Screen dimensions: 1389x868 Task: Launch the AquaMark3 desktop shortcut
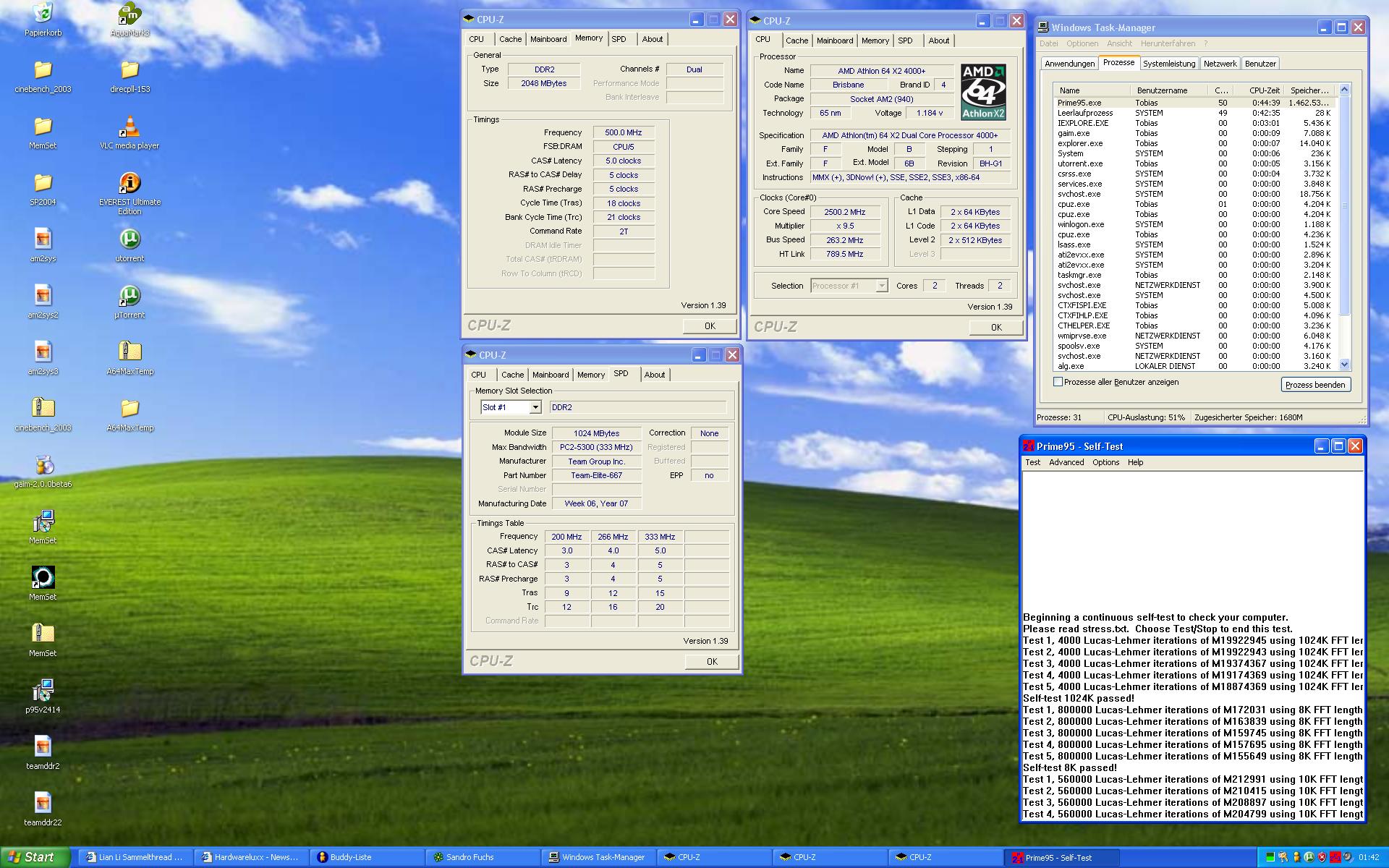click(129, 14)
